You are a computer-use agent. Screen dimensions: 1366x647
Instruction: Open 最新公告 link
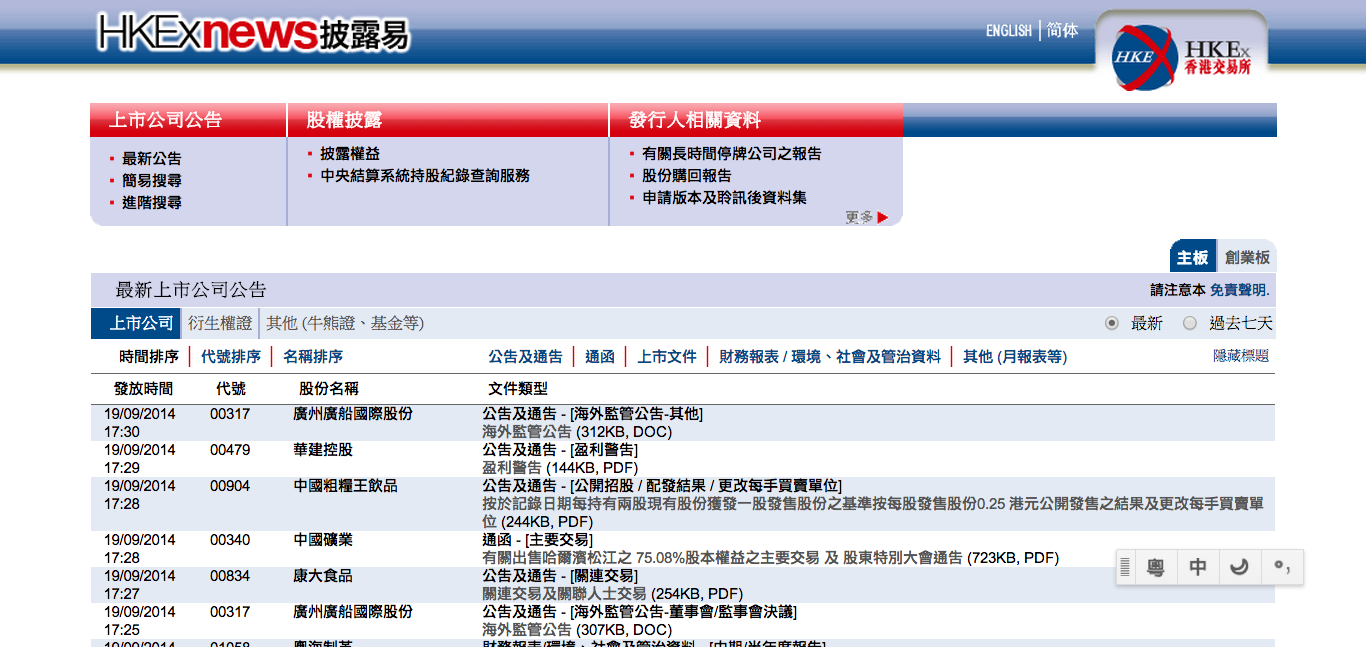152,159
